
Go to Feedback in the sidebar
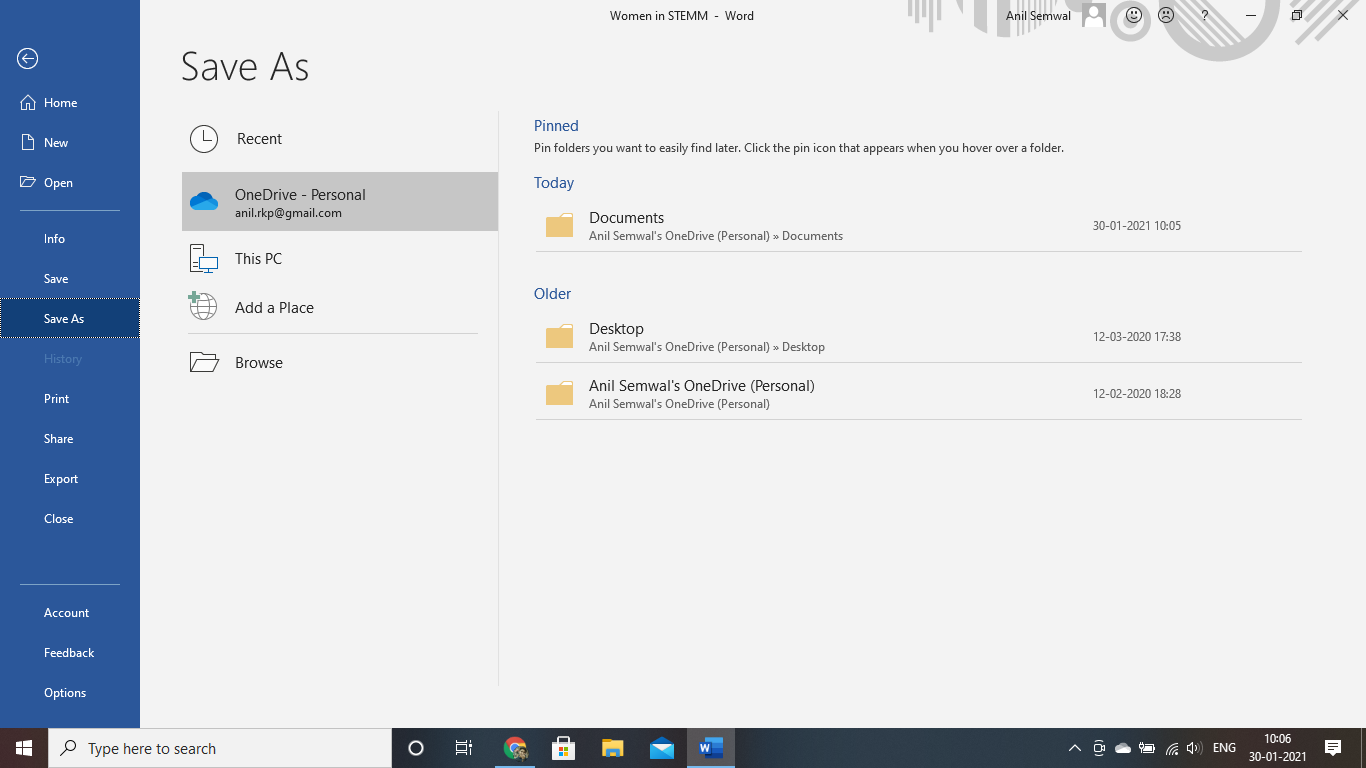click(x=70, y=653)
